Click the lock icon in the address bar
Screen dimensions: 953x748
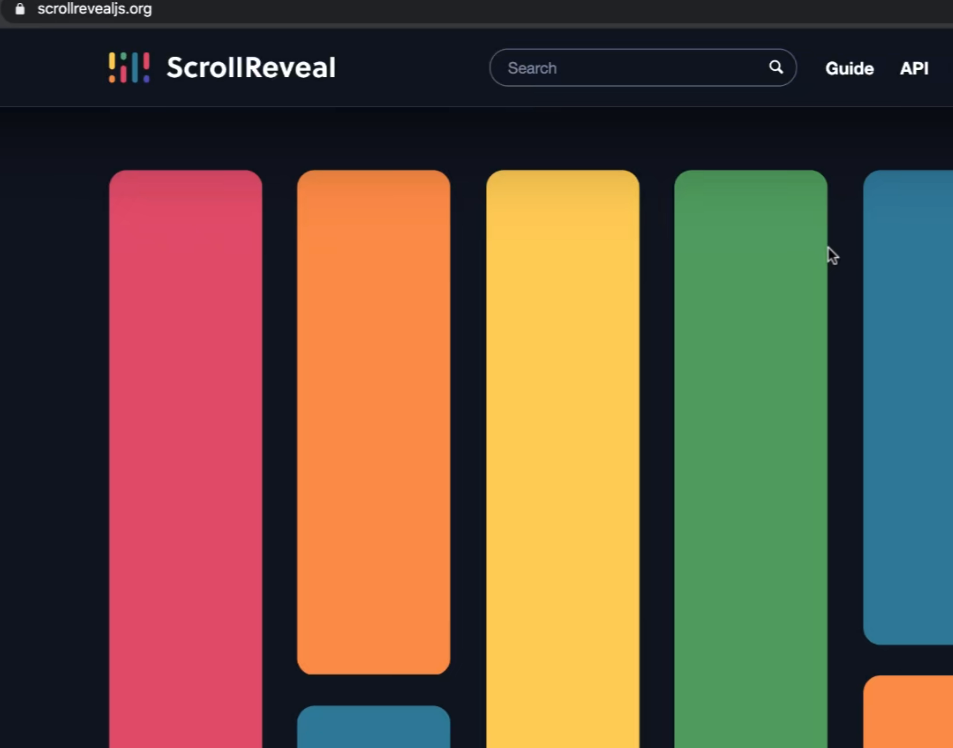[x=20, y=9]
